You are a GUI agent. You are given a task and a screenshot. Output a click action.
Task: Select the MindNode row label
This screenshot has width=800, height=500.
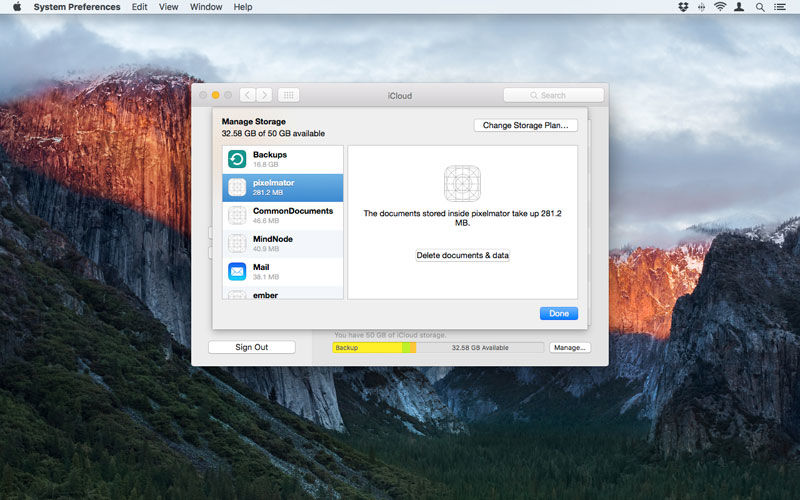pos(272,239)
